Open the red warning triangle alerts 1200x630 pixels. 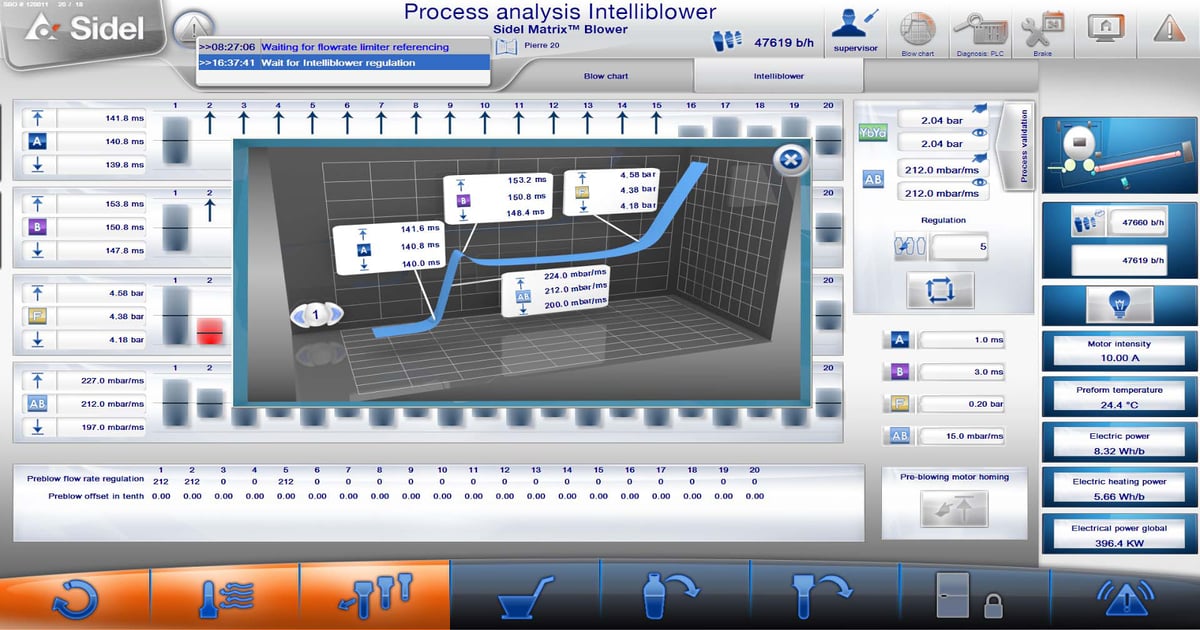pyautogui.click(x=1167, y=29)
